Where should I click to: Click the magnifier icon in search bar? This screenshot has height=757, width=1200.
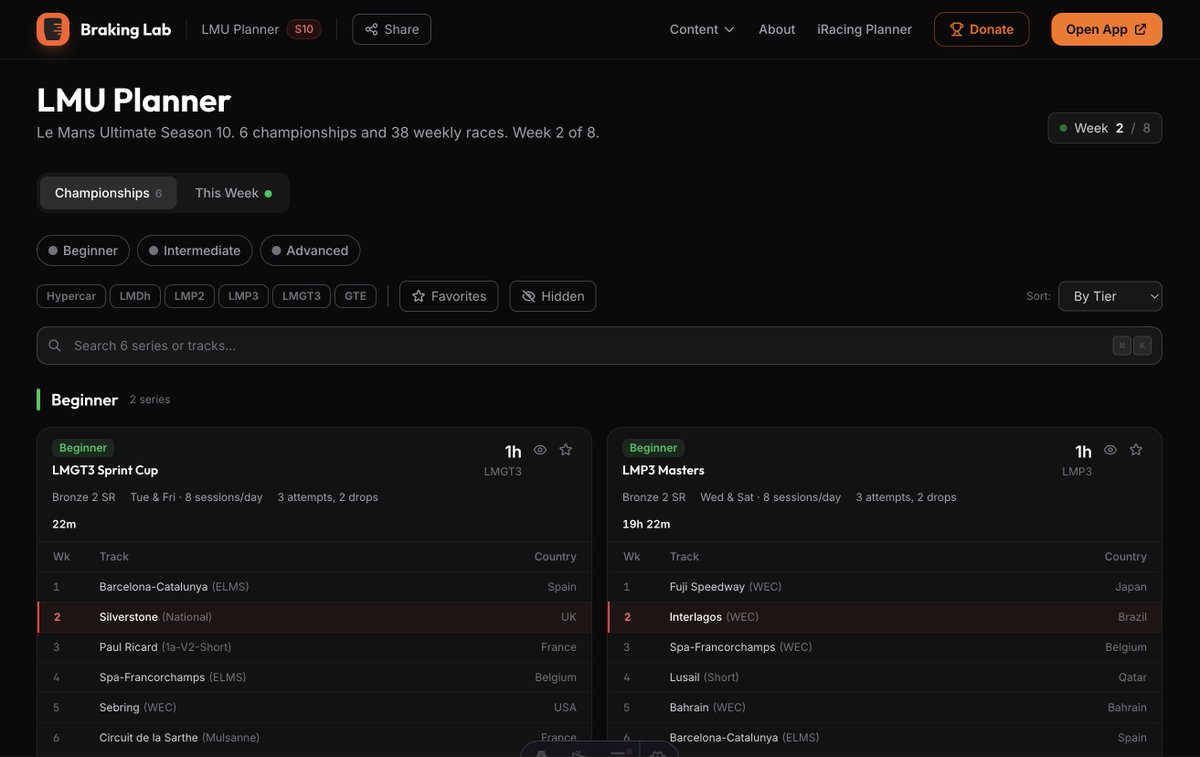click(x=55, y=345)
